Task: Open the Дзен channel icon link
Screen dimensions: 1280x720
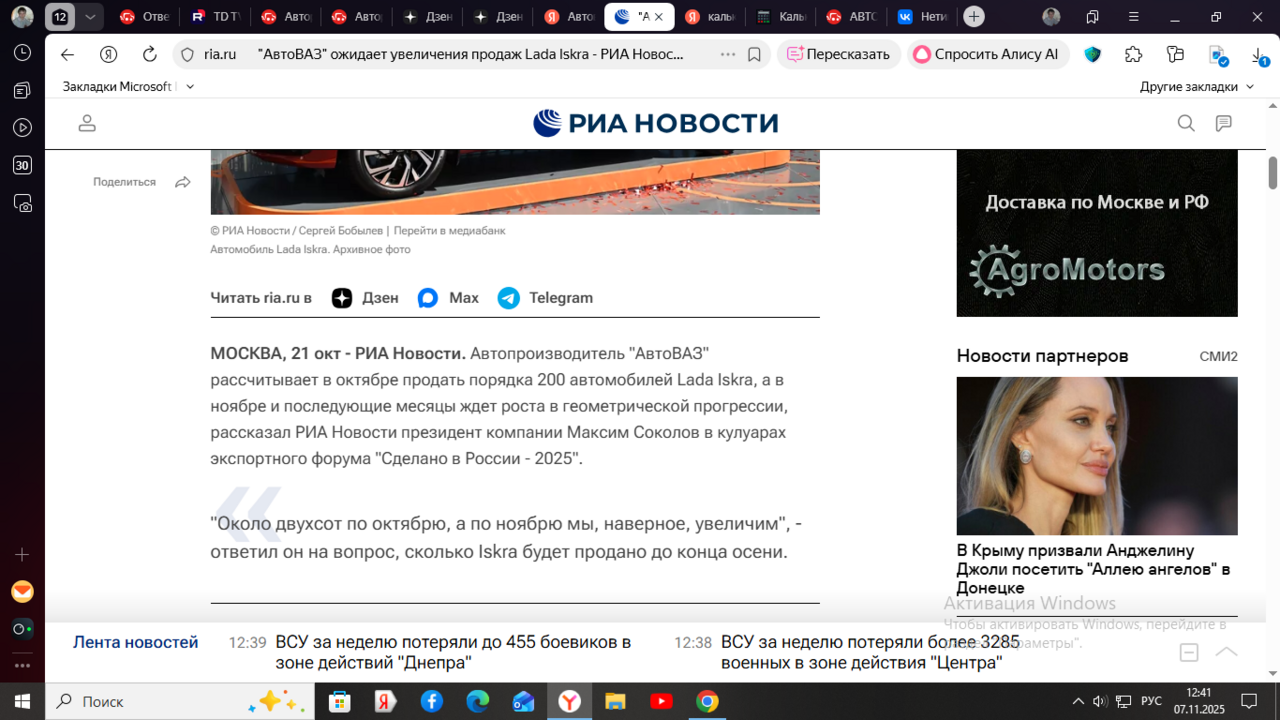Action: coord(342,298)
